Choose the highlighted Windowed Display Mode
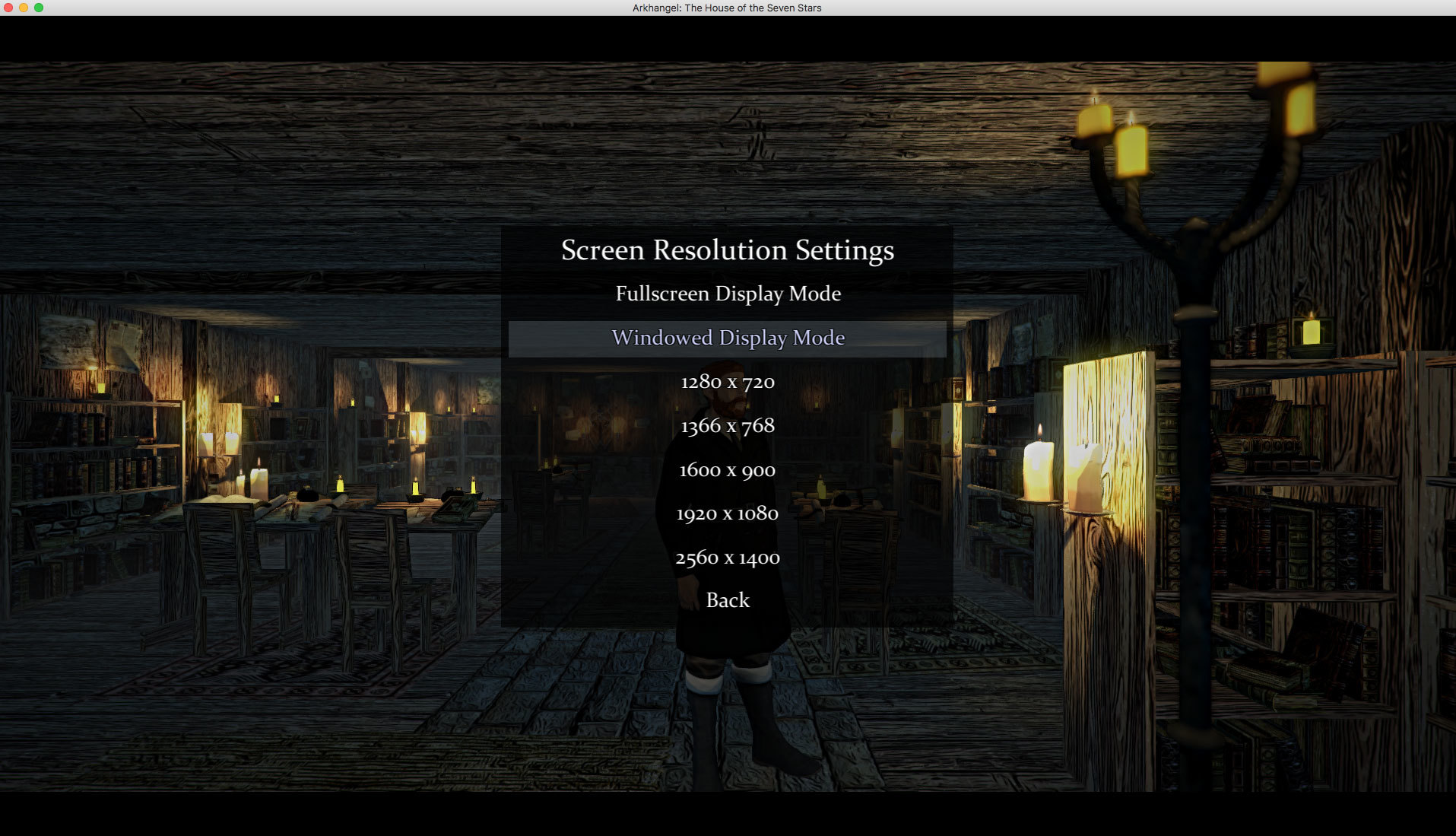Image resolution: width=1456 pixels, height=836 pixels. pos(728,339)
